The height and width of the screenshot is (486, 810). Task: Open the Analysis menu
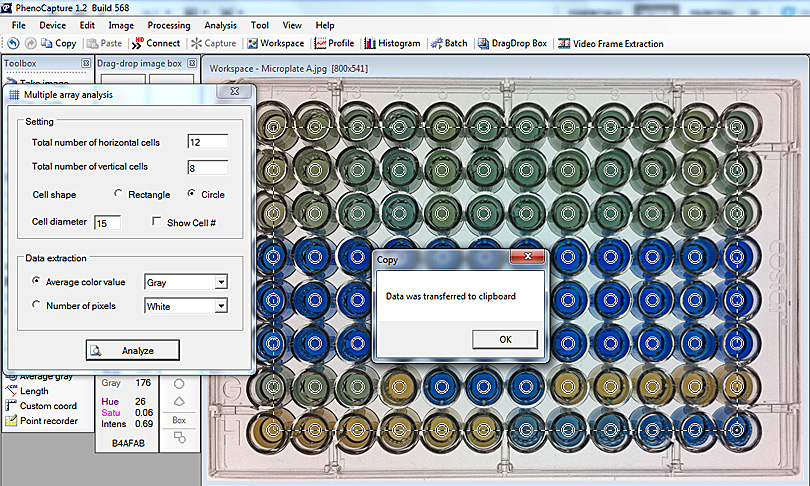(220, 25)
